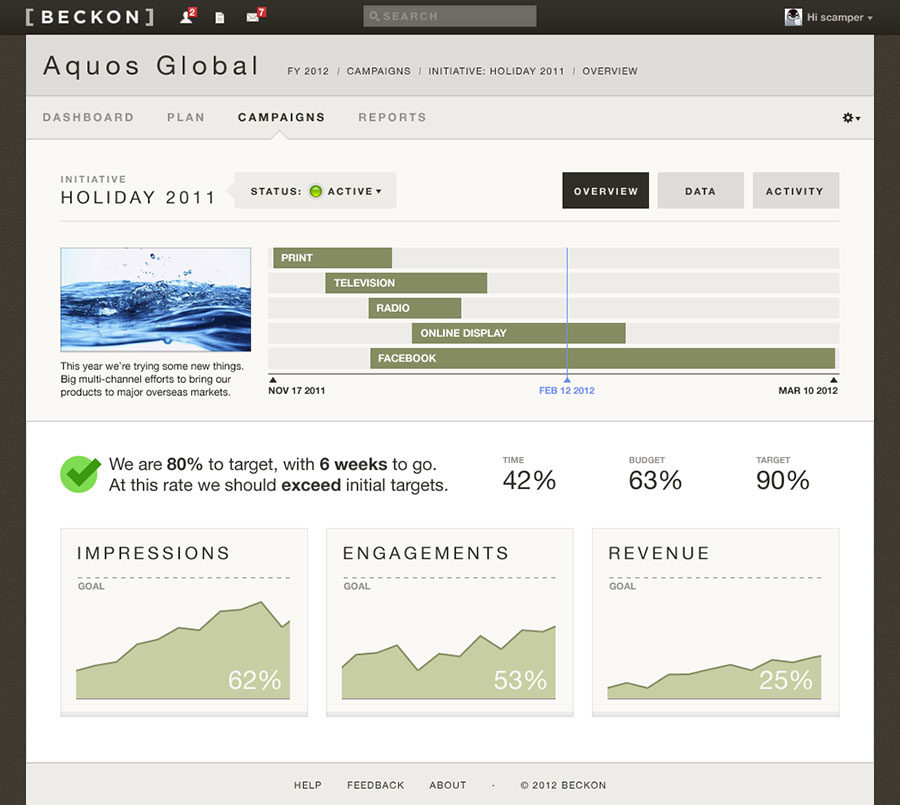900x805 pixels.
Task: Select the Radio campaign bar
Action: pyautogui.click(x=414, y=308)
